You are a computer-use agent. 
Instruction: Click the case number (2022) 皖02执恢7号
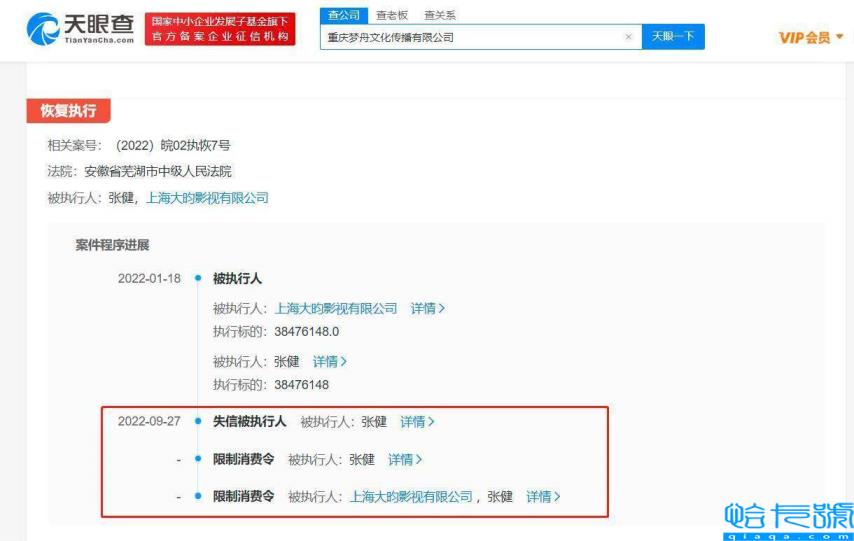173,145
